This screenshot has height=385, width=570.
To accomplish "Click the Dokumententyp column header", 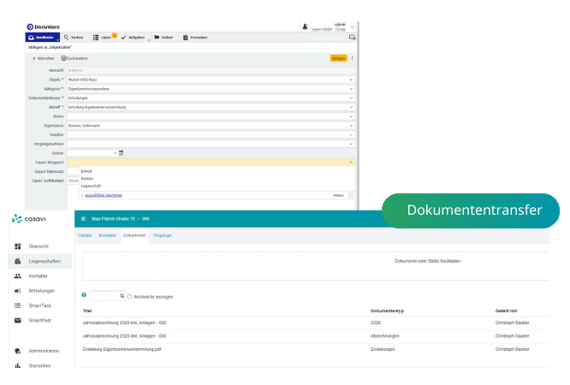I will click(387, 311).
